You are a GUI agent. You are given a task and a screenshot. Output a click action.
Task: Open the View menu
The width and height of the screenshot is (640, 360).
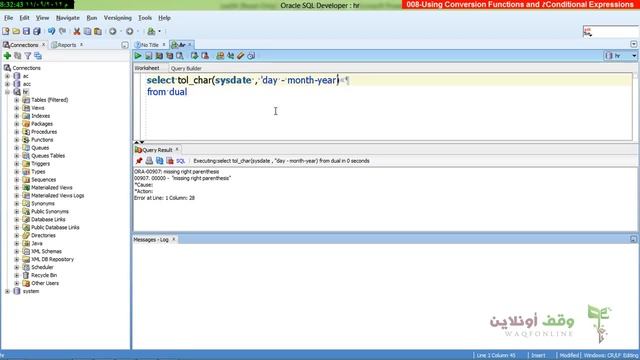click(42, 18)
